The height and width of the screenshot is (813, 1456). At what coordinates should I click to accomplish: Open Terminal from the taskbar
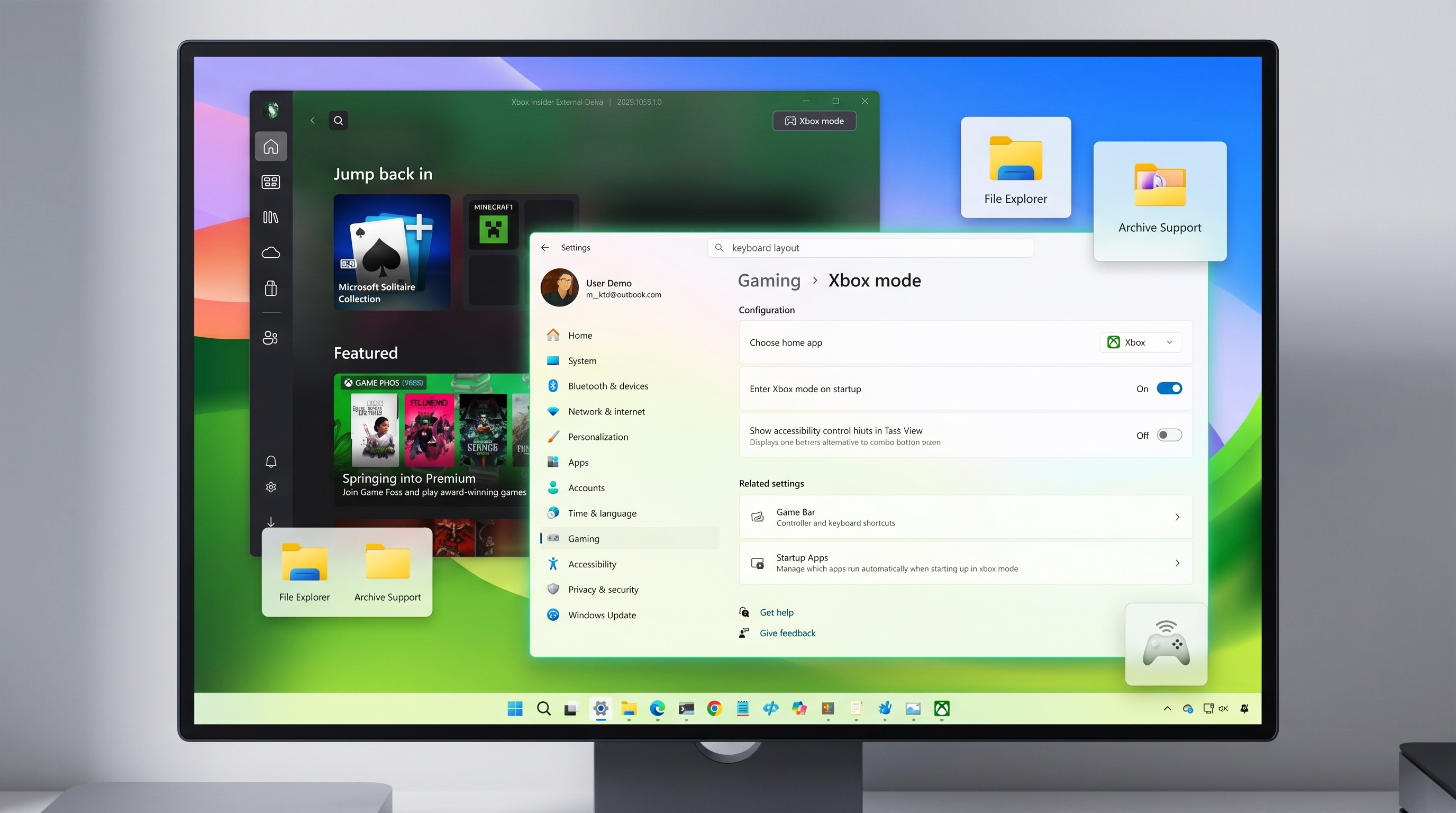[686, 708]
